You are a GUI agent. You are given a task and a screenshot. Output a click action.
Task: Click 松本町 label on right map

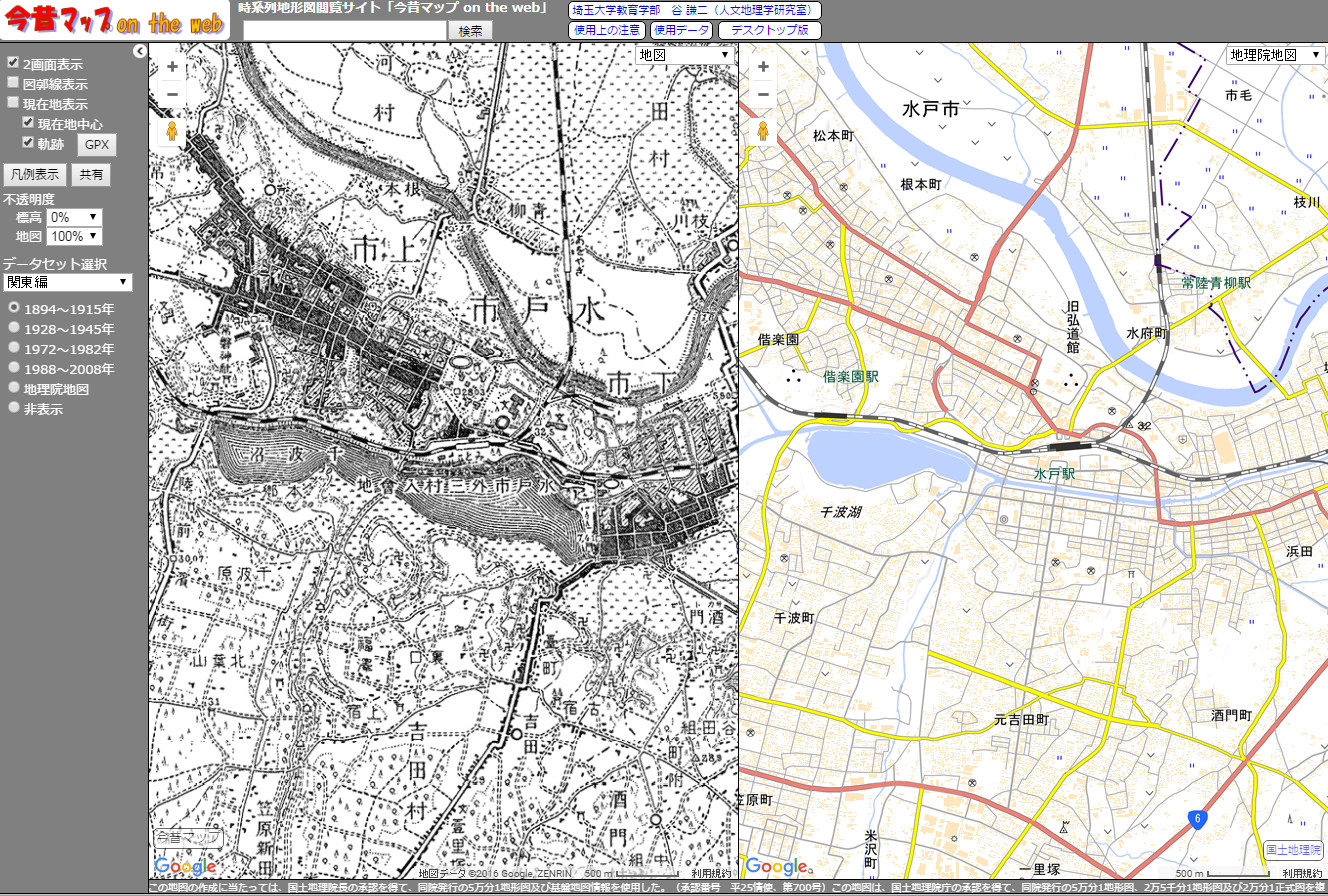point(832,135)
